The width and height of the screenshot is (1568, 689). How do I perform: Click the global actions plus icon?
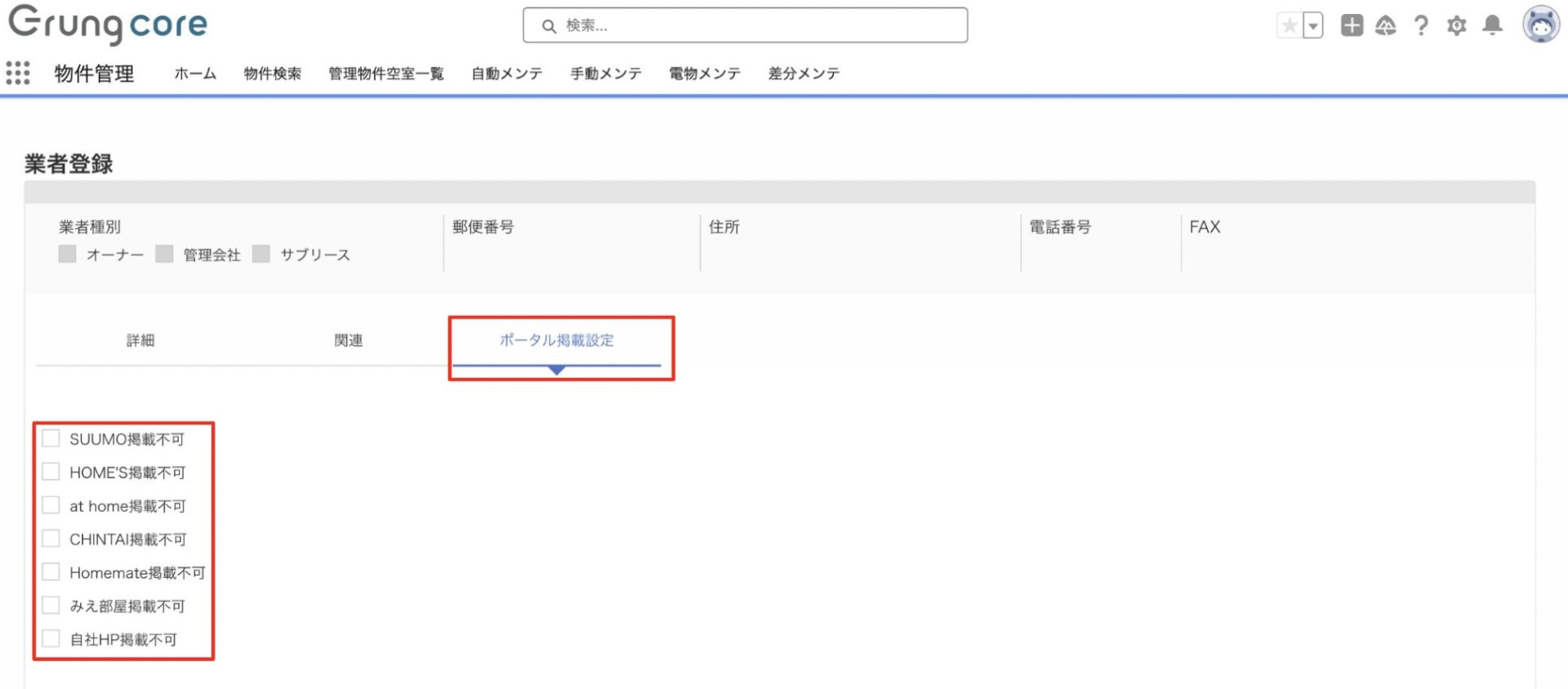(x=1352, y=26)
